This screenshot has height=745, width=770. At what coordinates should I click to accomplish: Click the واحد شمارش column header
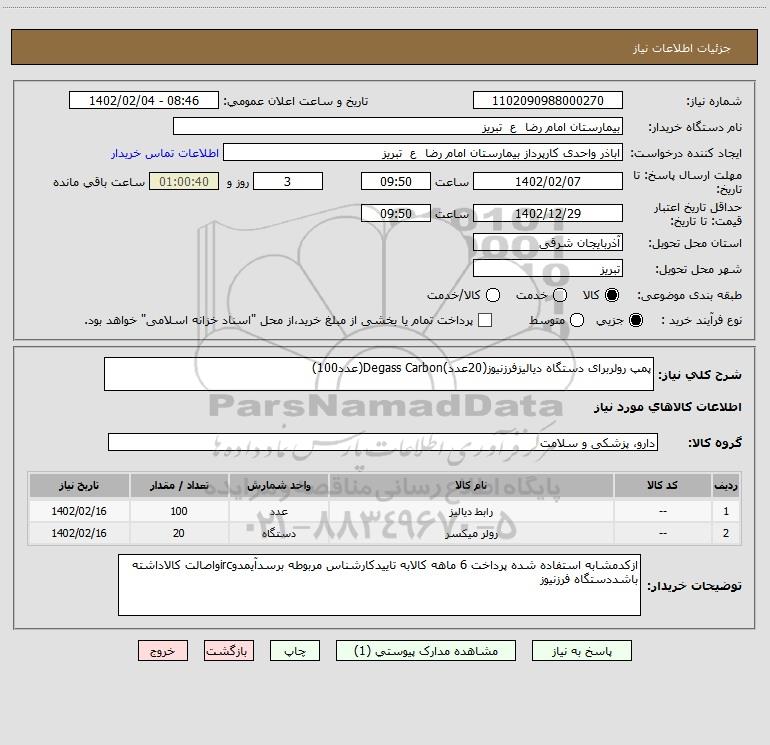pyautogui.click(x=278, y=485)
